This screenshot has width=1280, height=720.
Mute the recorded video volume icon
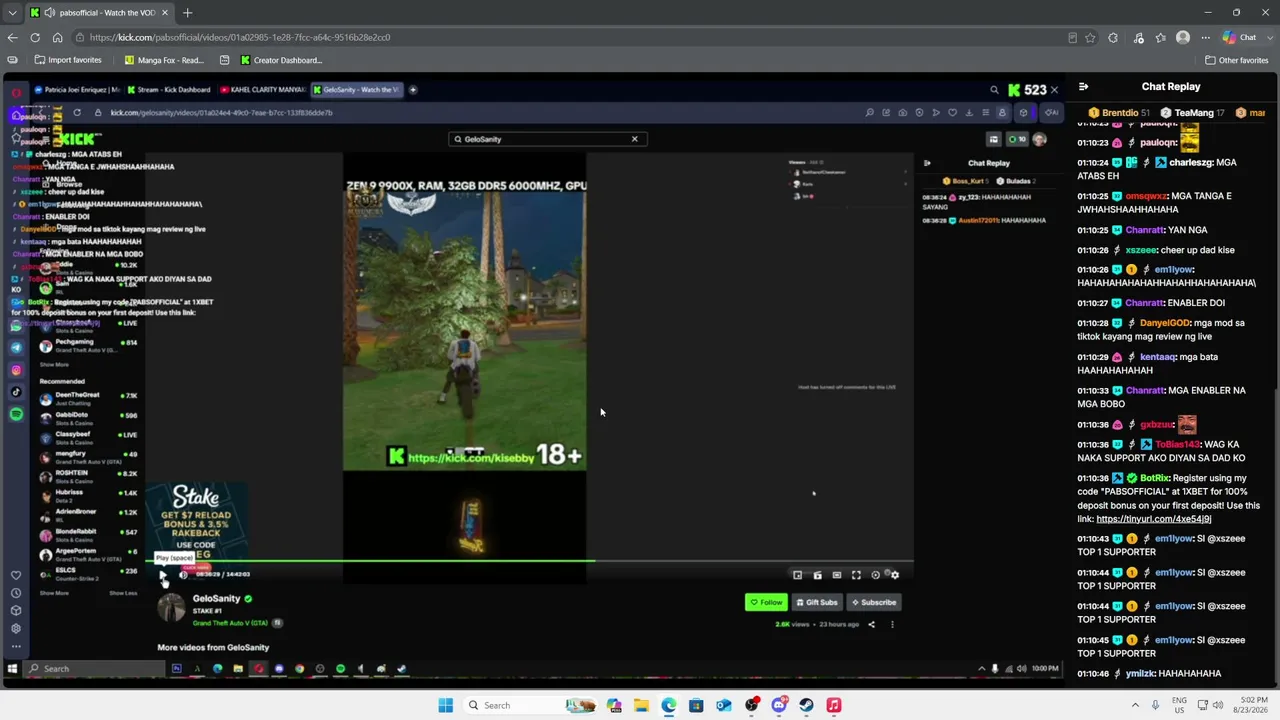183,574
